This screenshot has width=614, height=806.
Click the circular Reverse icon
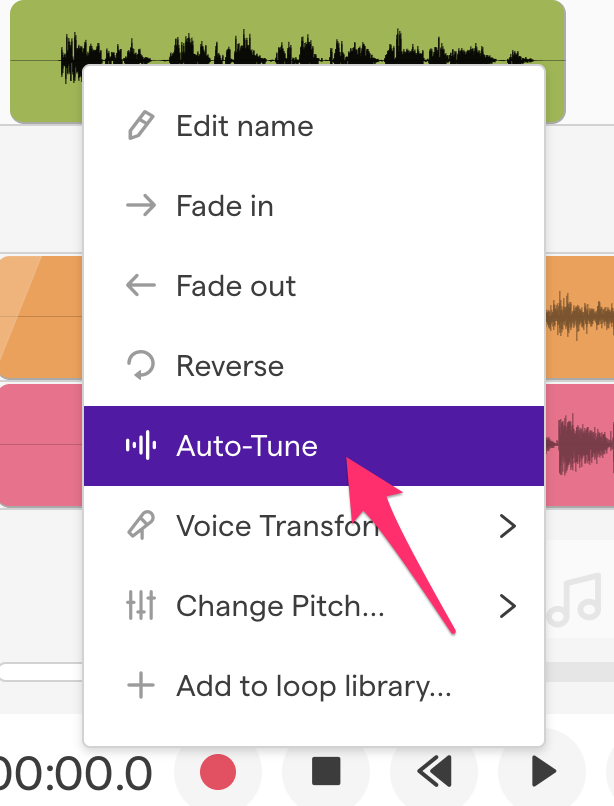pos(141,366)
